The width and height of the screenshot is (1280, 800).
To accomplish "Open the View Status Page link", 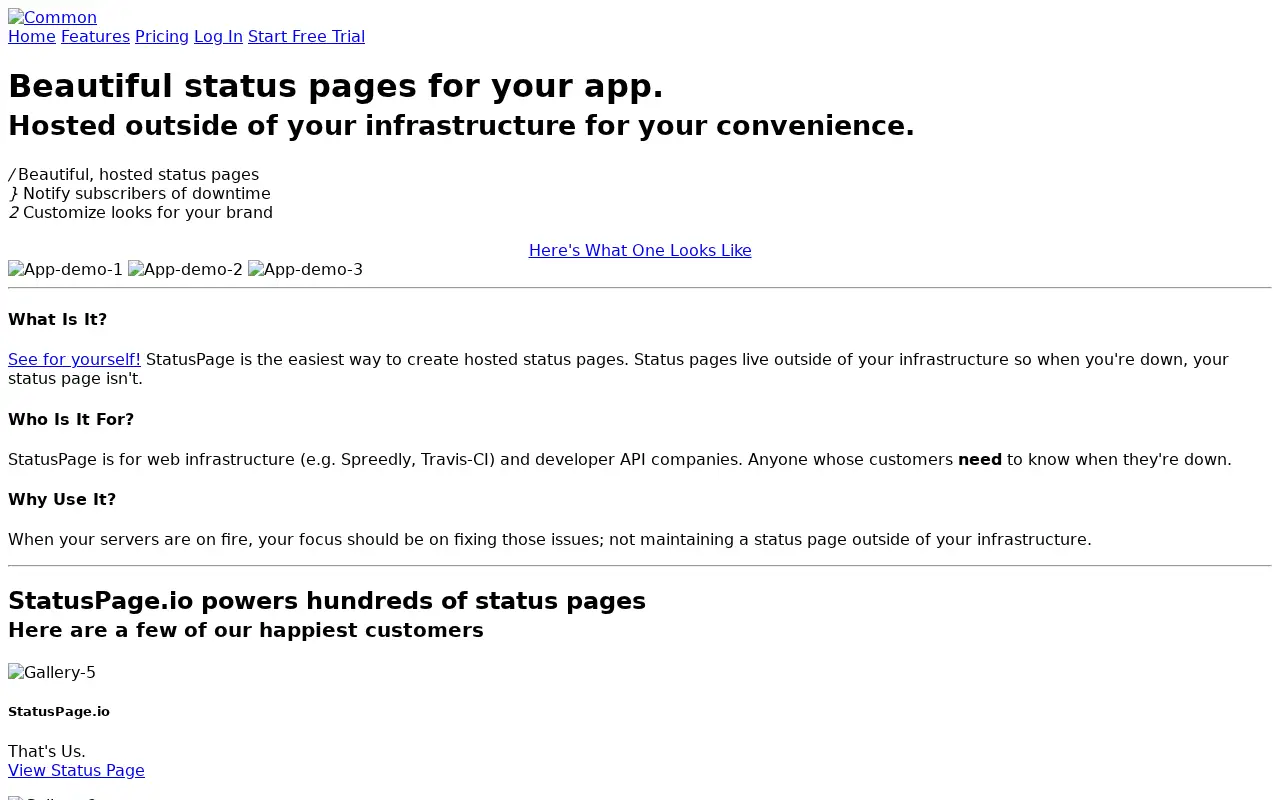I will [x=76, y=770].
